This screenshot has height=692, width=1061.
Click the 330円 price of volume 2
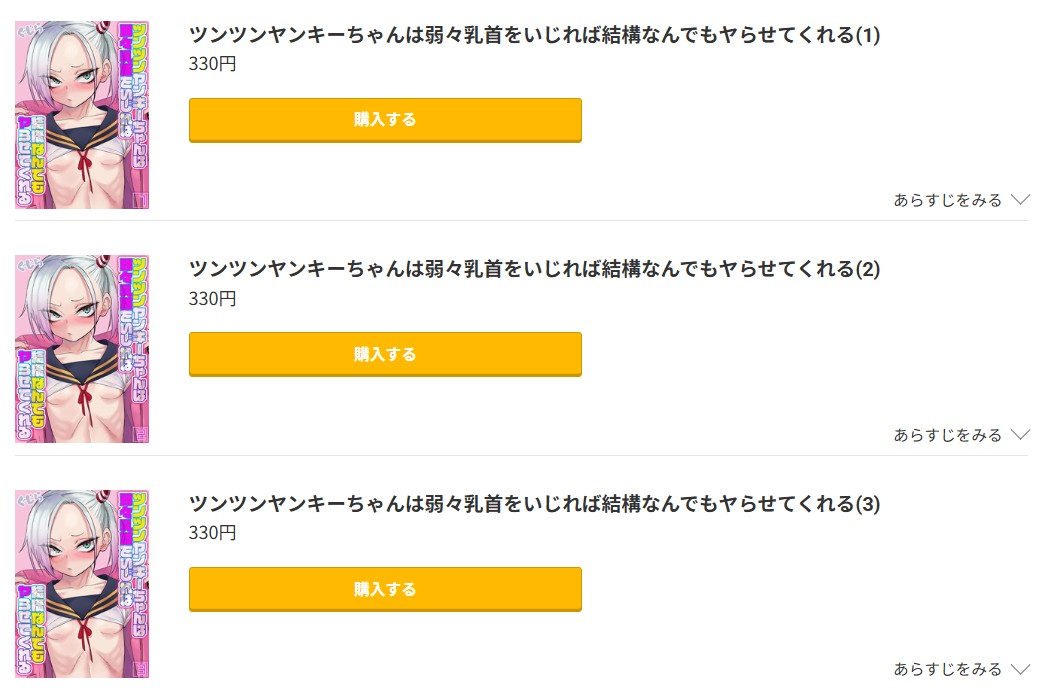[212, 298]
